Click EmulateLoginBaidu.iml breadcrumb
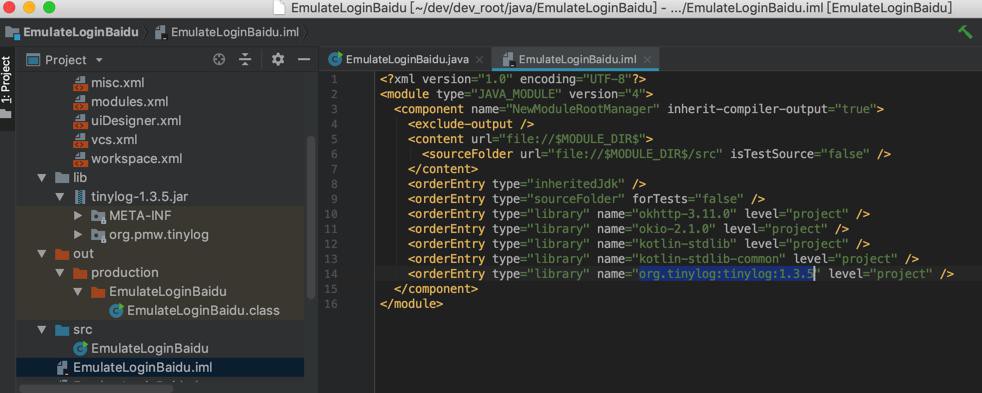The image size is (982, 393). coord(234,32)
